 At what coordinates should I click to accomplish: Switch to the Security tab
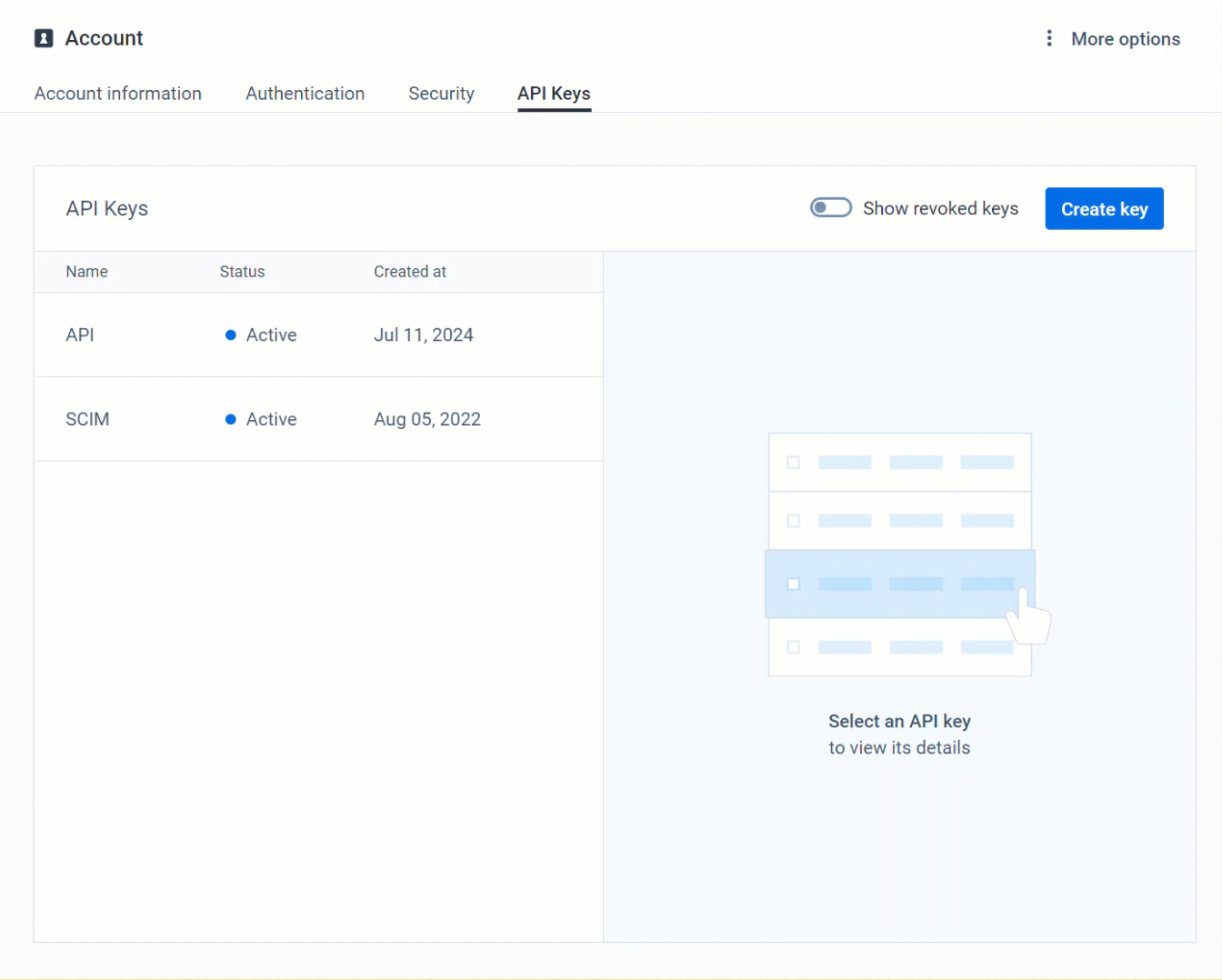point(441,94)
